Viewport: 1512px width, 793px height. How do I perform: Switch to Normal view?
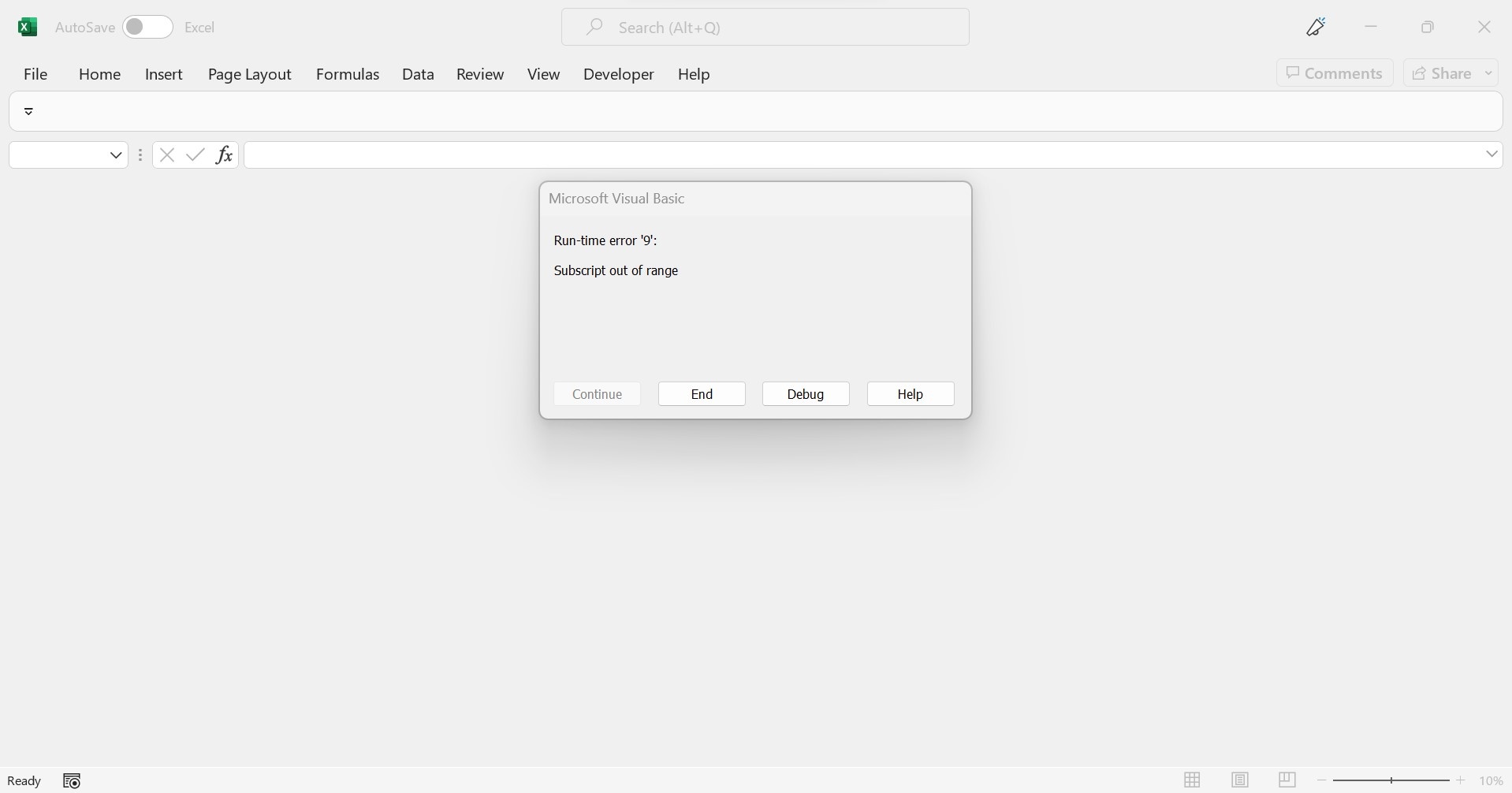(1192, 780)
